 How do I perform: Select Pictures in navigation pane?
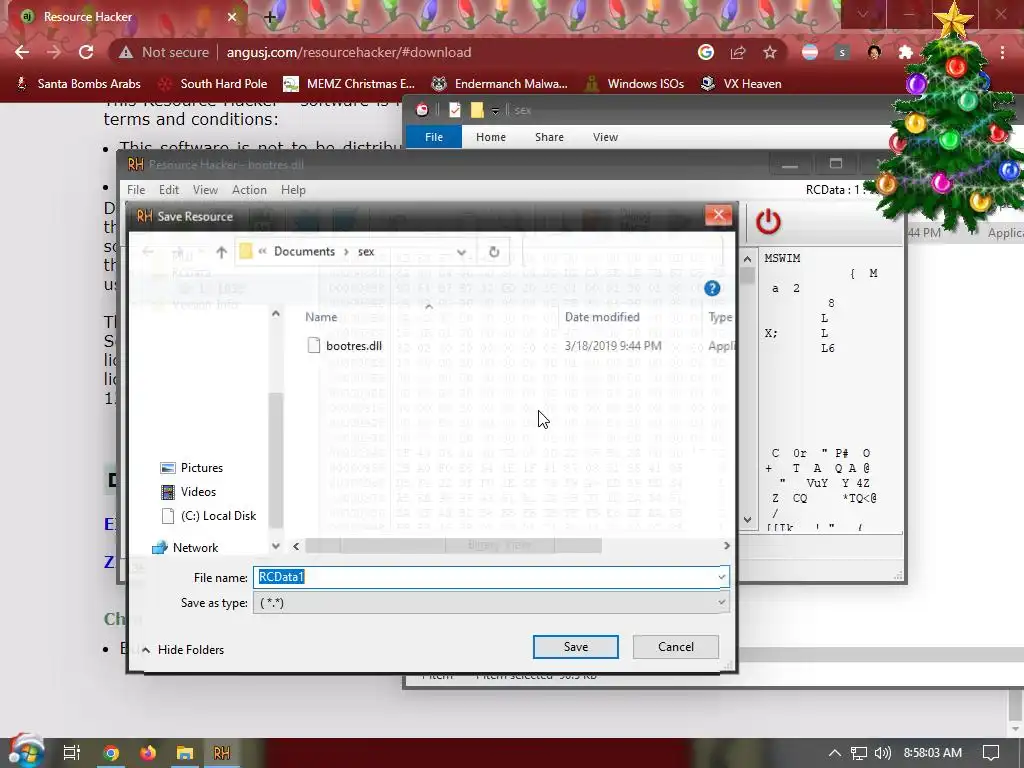click(202, 468)
